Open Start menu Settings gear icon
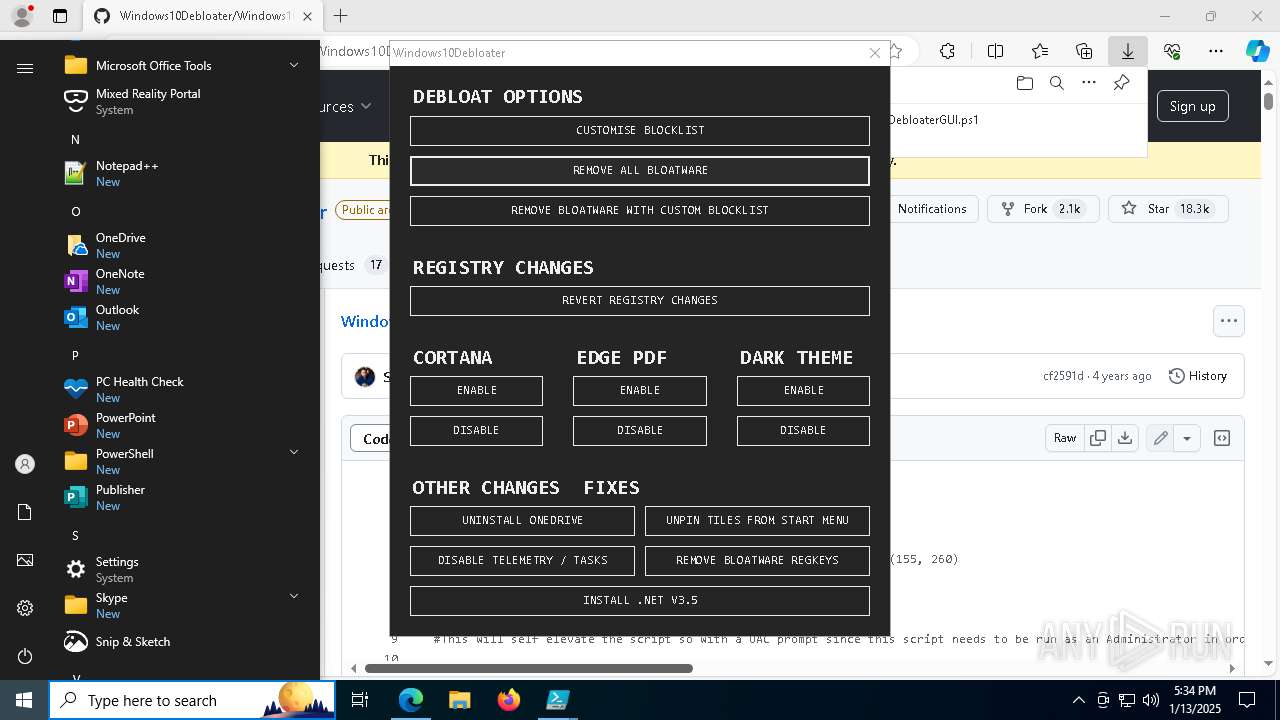The height and width of the screenshot is (720, 1280). click(x=25, y=608)
